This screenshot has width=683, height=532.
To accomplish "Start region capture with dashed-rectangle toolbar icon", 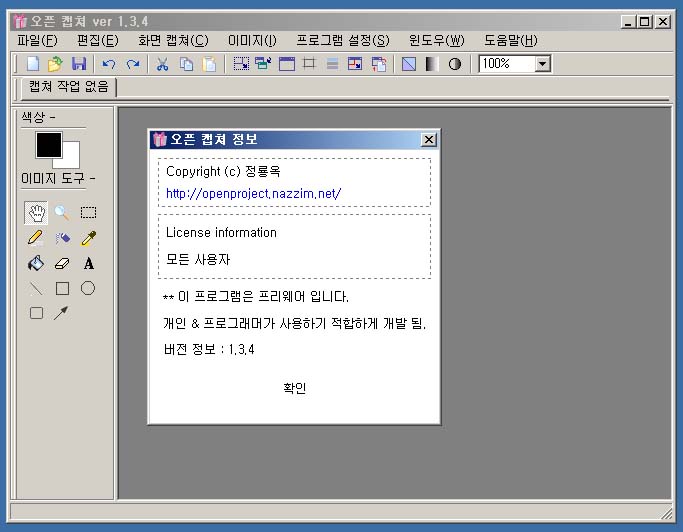I will click(x=241, y=64).
